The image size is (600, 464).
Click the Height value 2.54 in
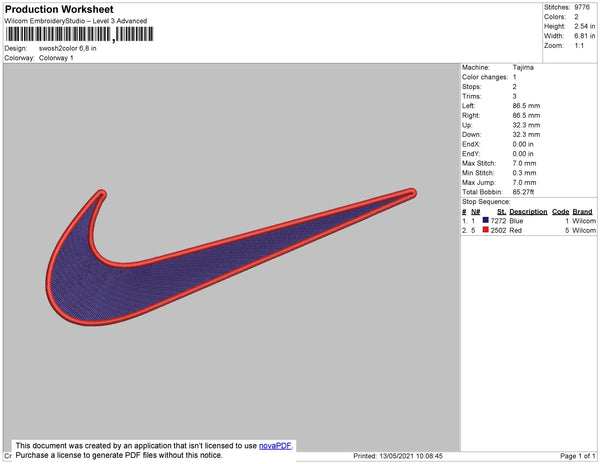click(x=585, y=26)
